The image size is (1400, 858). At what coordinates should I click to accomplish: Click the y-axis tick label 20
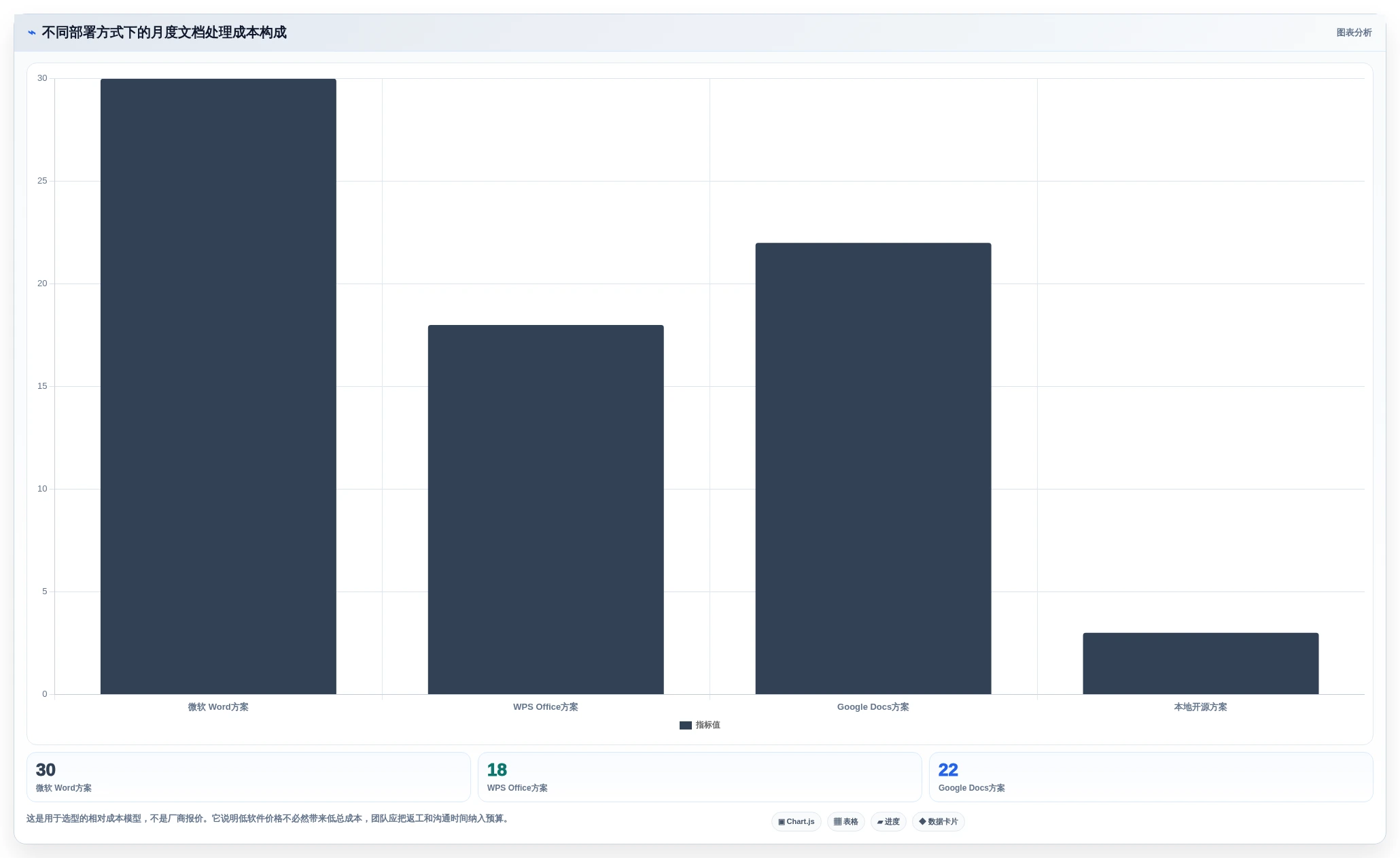pyautogui.click(x=42, y=284)
